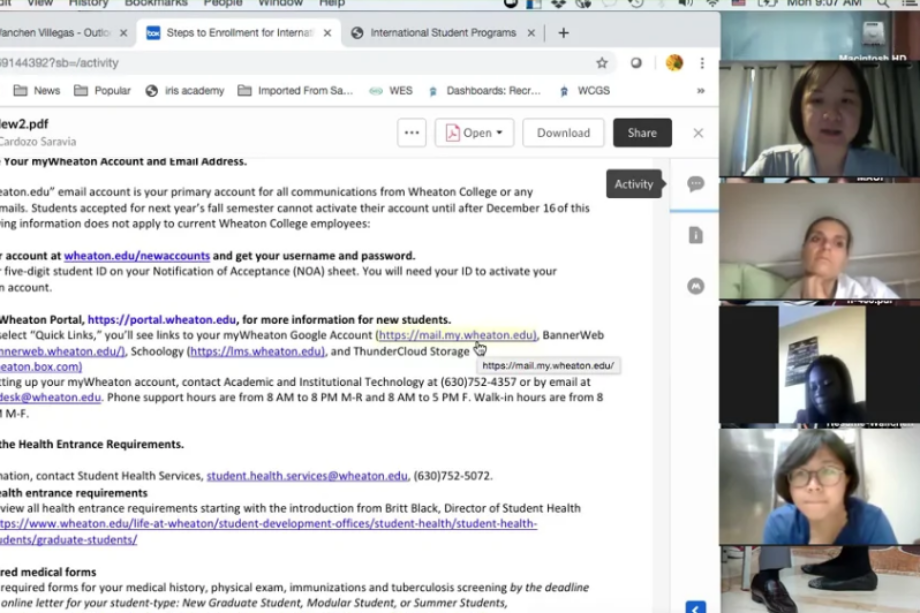Open Macintosh HD on the desktop
The height and width of the screenshot is (613, 920).
(x=872, y=41)
